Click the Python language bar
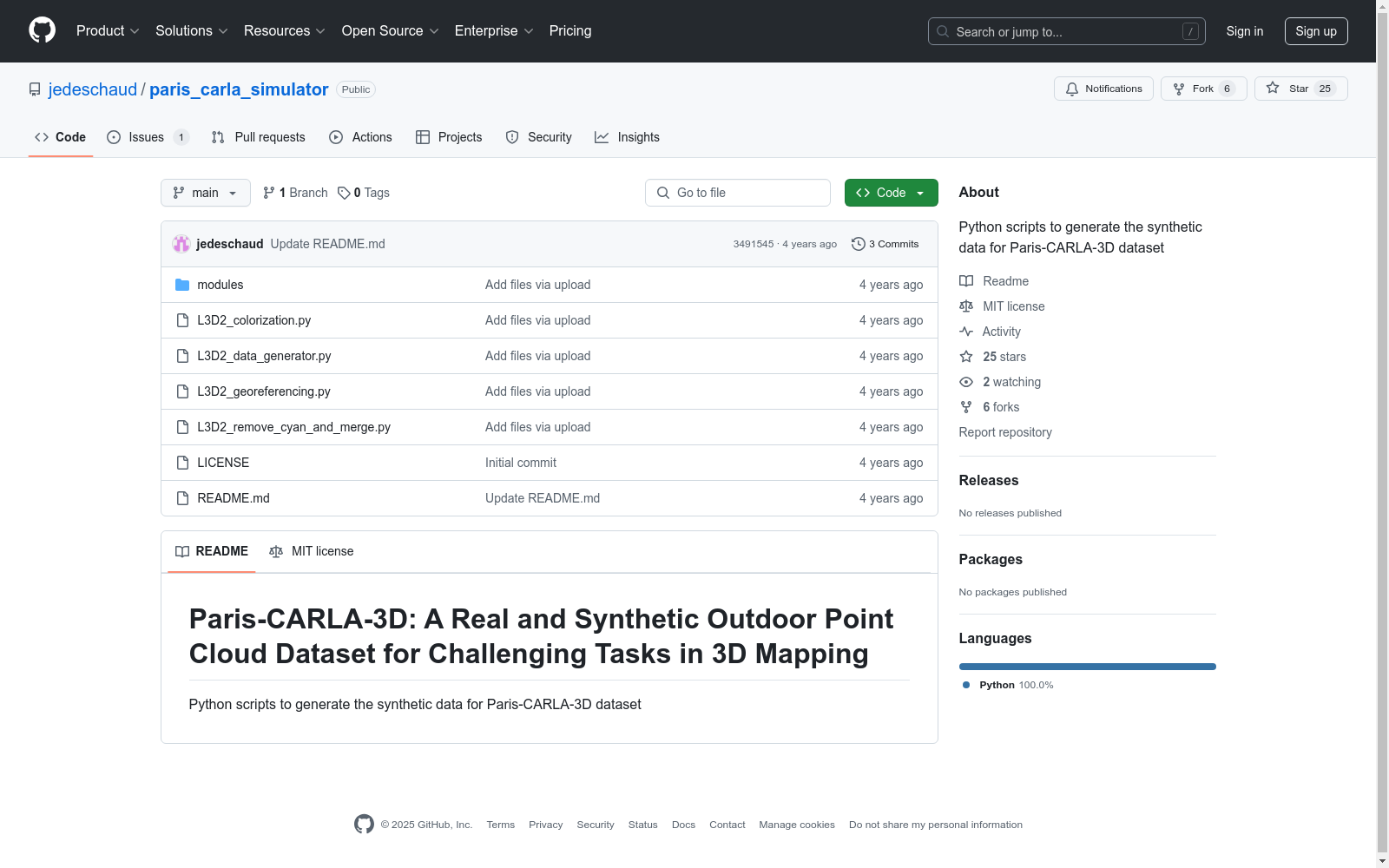The width and height of the screenshot is (1389, 868). click(1088, 667)
